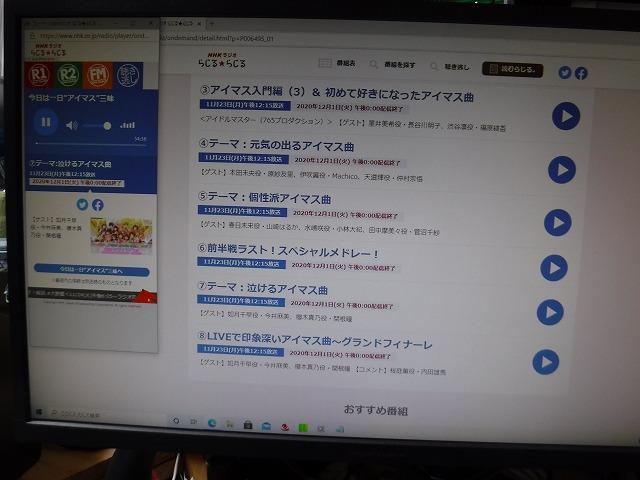Click the main browser address bar URL
Image resolution: width=640 pixels, height=480 pixels.
click(216, 39)
